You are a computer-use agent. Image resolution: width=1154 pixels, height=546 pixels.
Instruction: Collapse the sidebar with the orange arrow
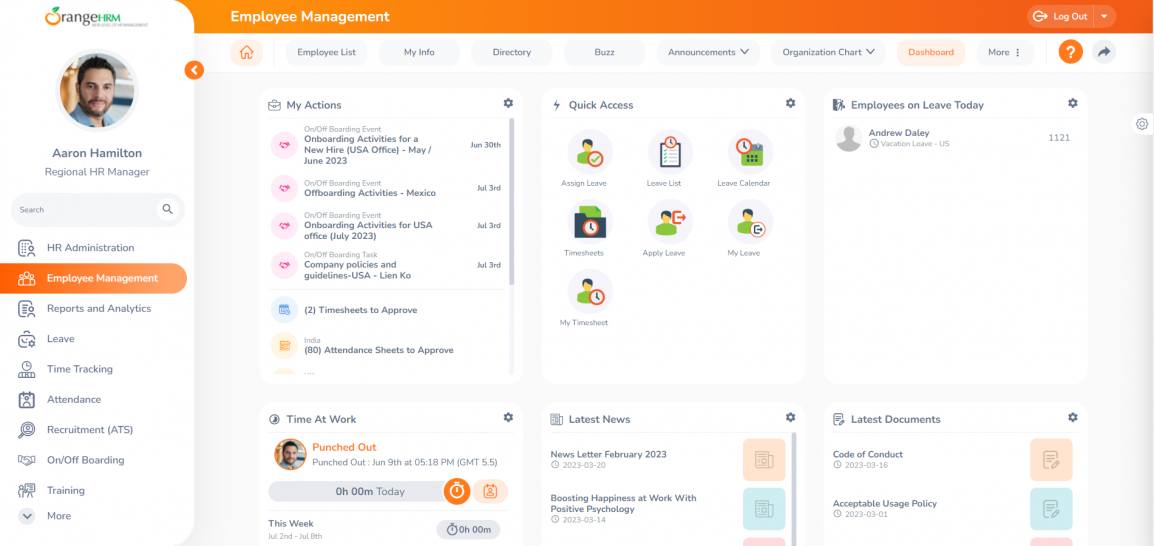tap(194, 70)
